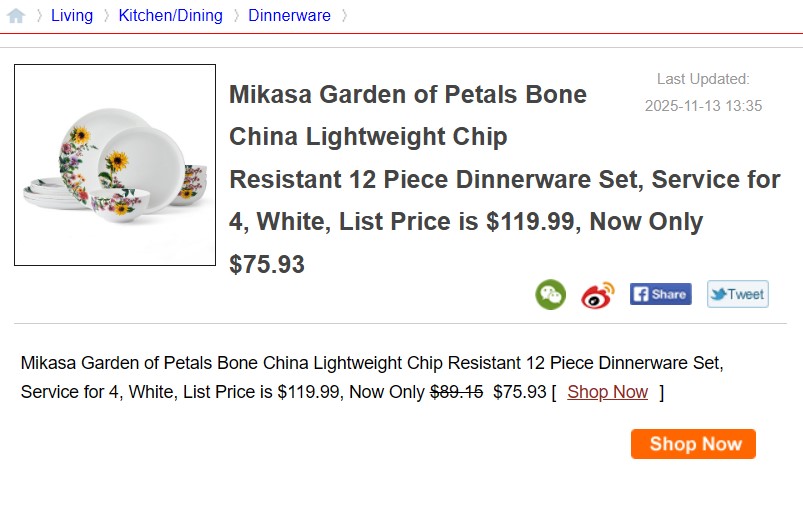Screen dimensions: 803x517
Task: Click the Facebook Share button
Action: coord(660,294)
